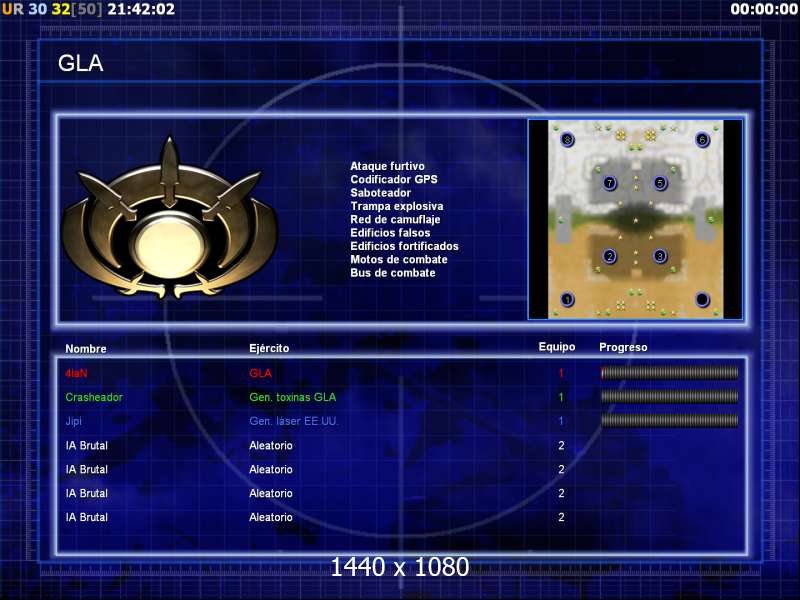This screenshot has width=800, height=600.
Task: Click the Crasheador loading progress bar
Action: point(669,396)
